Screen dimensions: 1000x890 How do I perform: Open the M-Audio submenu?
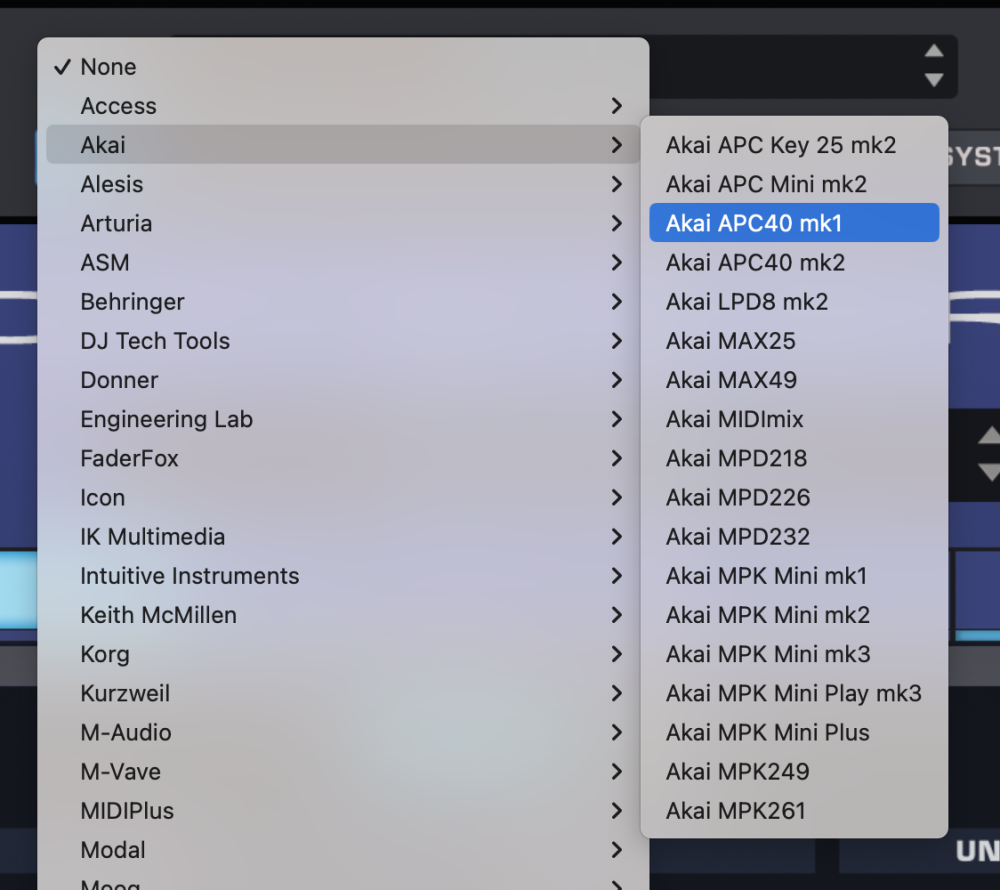(126, 733)
